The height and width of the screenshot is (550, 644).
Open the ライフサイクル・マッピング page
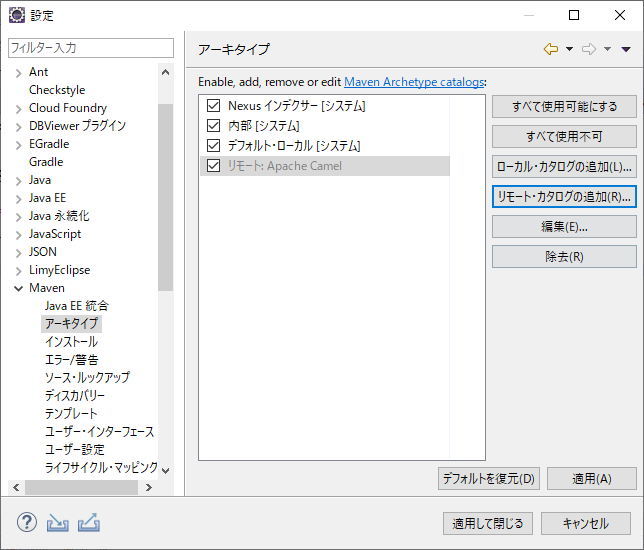(101, 467)
